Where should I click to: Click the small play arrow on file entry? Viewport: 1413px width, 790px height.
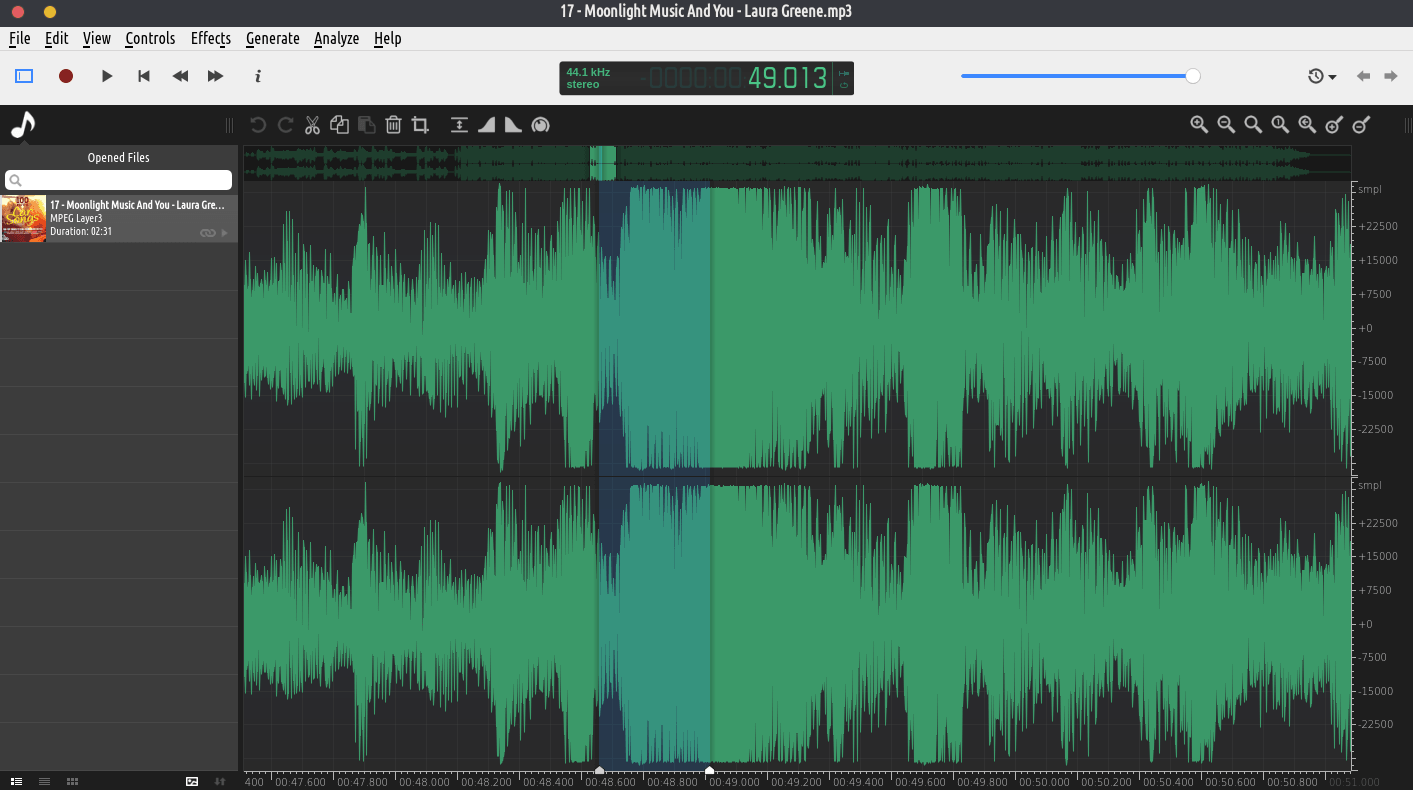pyautogui.click(x=224, y=233)
